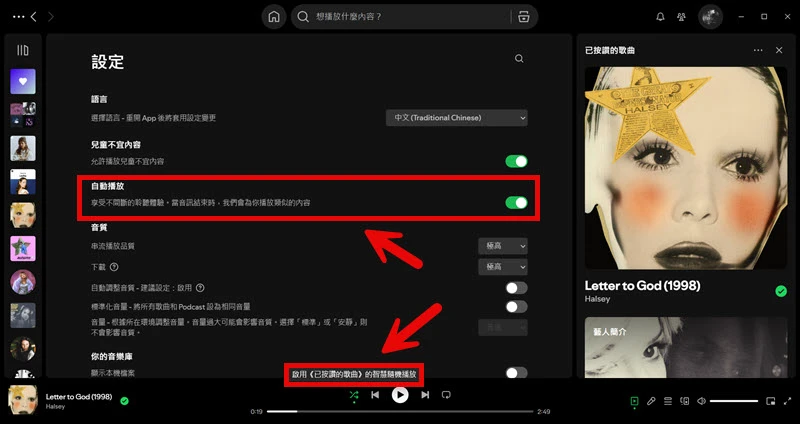
Task: Skip to the next track
Action: 425,395
